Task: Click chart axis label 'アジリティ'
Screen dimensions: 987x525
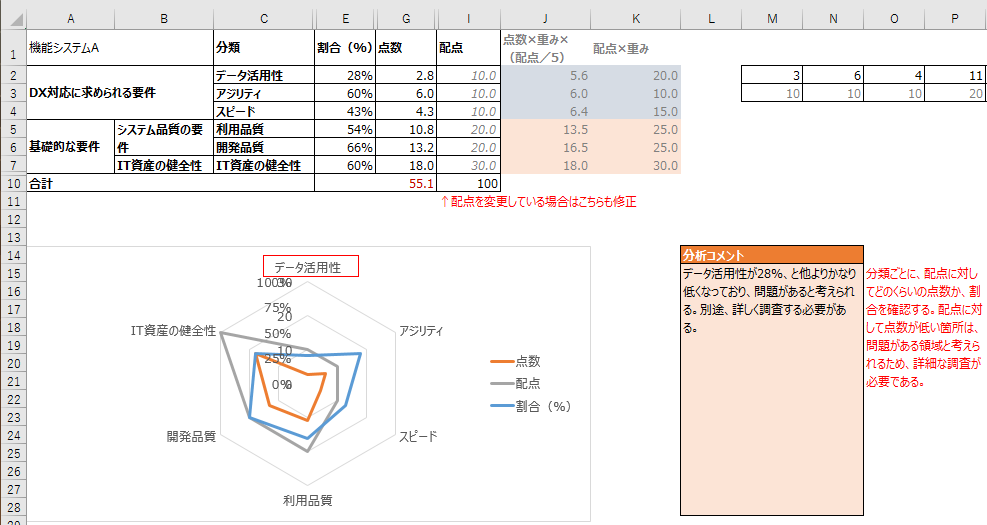Action: (x=421, y=331)
